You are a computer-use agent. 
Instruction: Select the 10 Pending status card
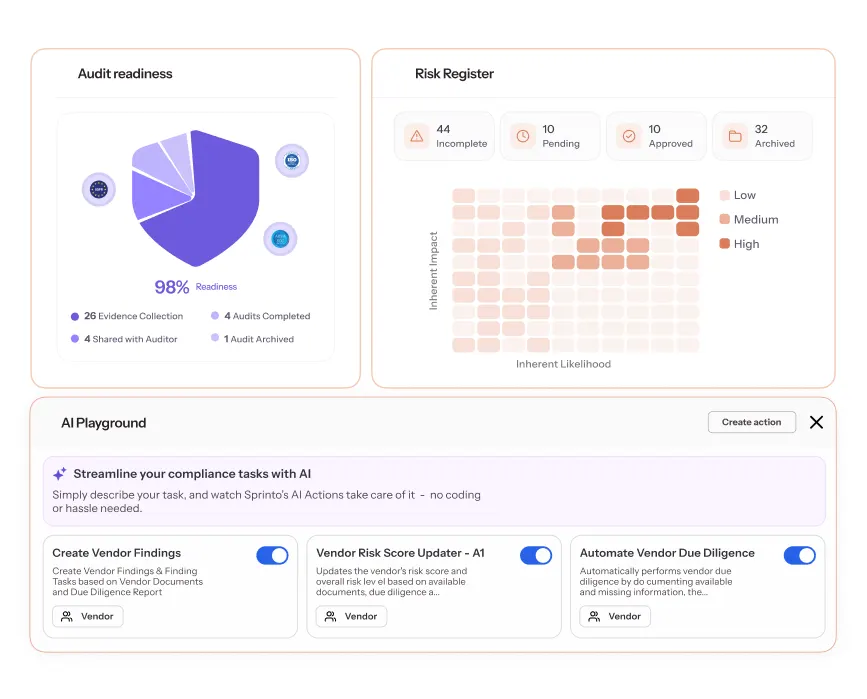tap(551, 136)
